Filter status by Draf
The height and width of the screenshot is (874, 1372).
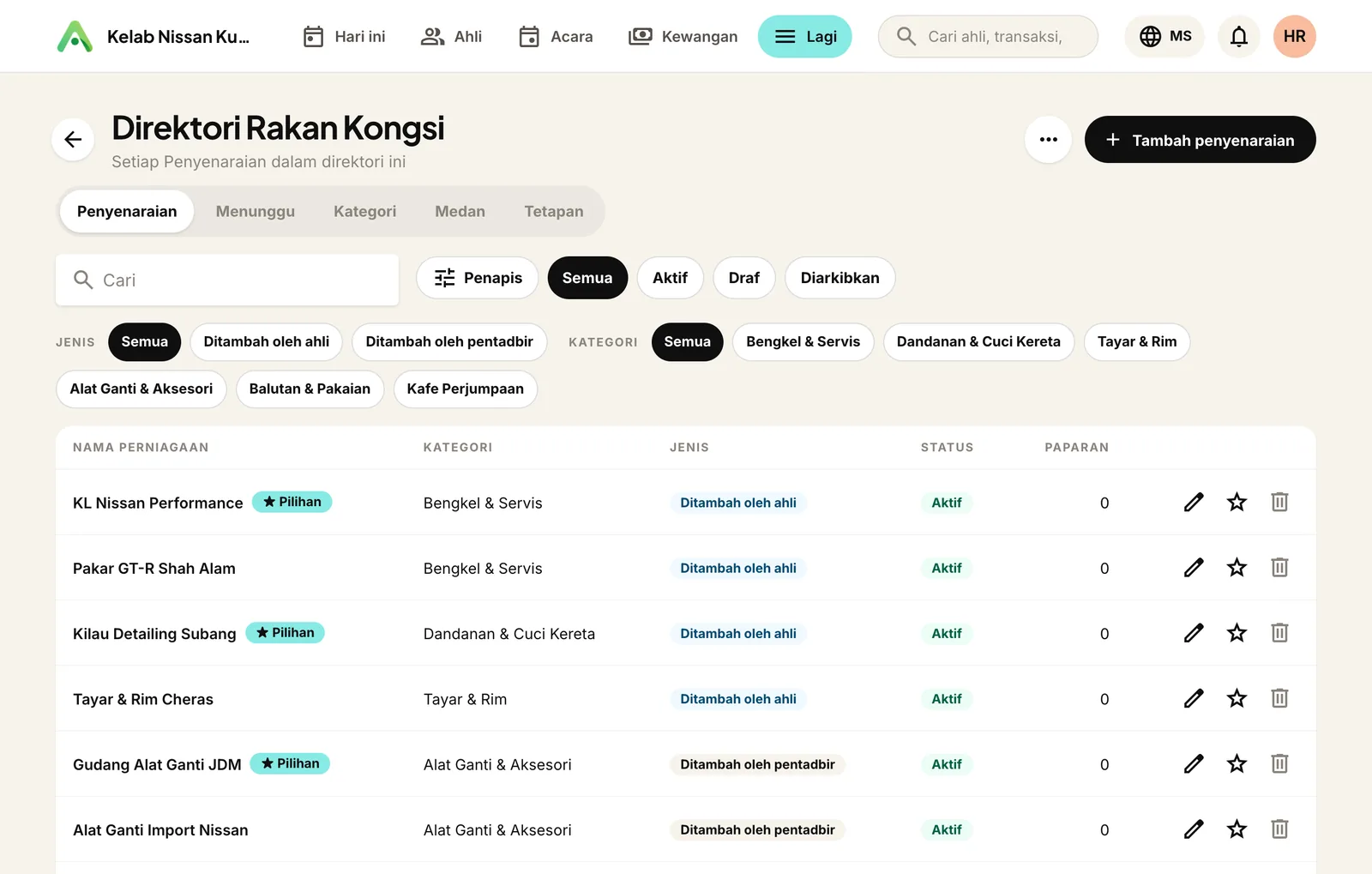coord(744,278)
